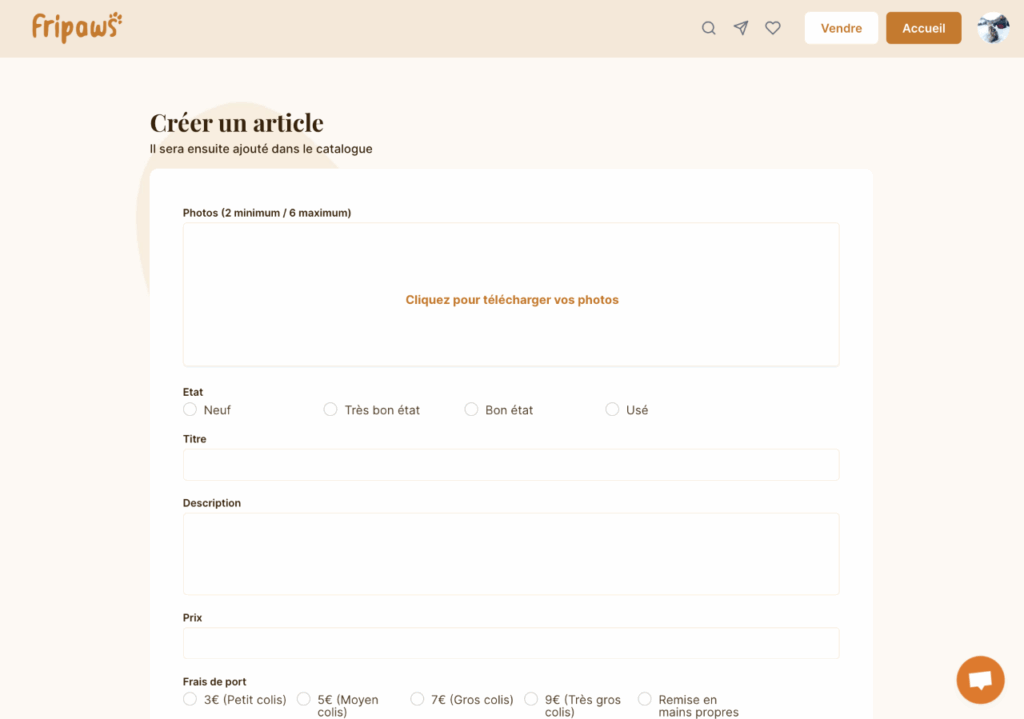1024x719 pixels.
Task: Open the chat widget bubble
Action: pos(980,680)
